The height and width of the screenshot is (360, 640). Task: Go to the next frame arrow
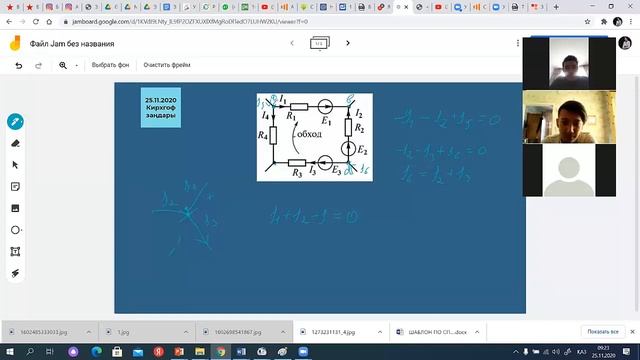pyautogui.click(x=348, y=43)
